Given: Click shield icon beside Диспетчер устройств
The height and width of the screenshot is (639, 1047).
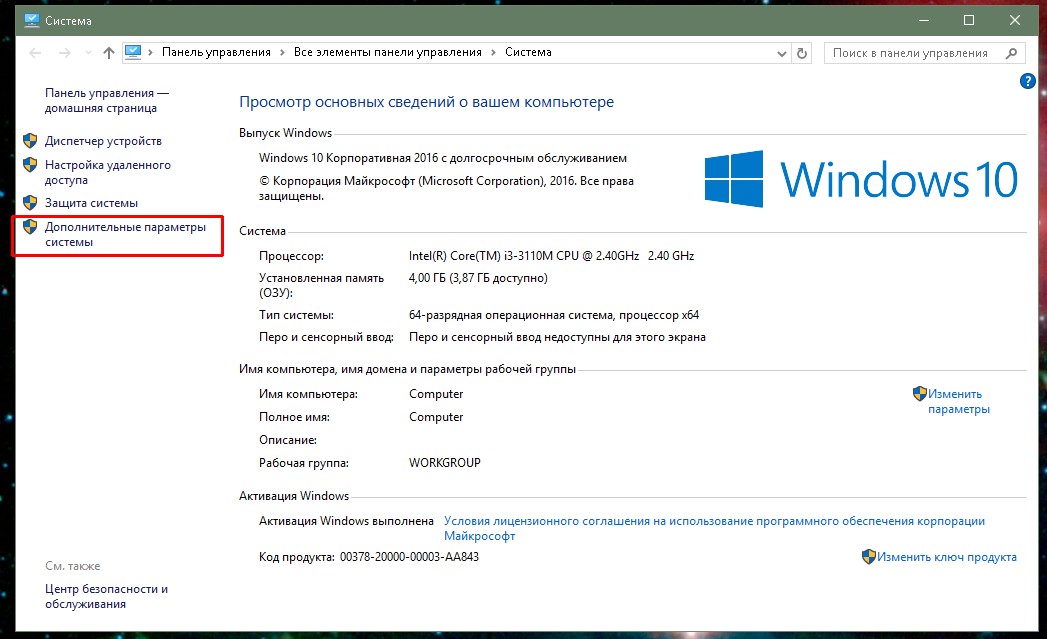Looking at the screenshot, I should tap(30, 141).
